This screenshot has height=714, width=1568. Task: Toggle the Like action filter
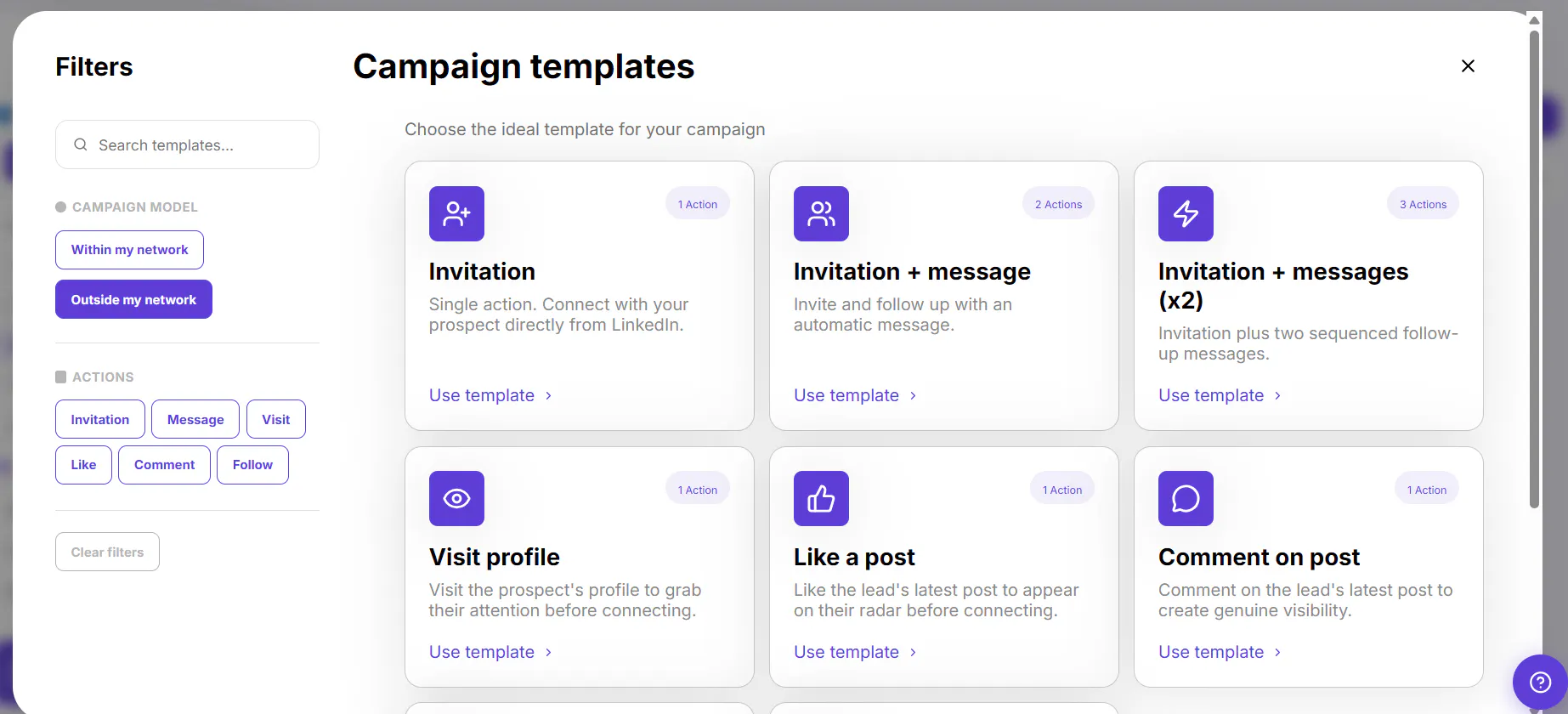[83, 465]
